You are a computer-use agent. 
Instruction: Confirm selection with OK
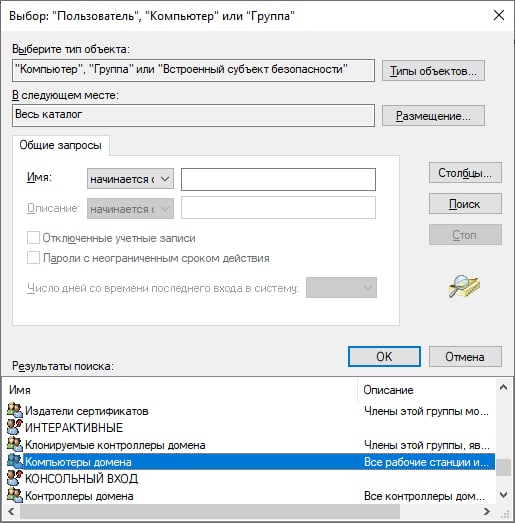coord(384,357)
